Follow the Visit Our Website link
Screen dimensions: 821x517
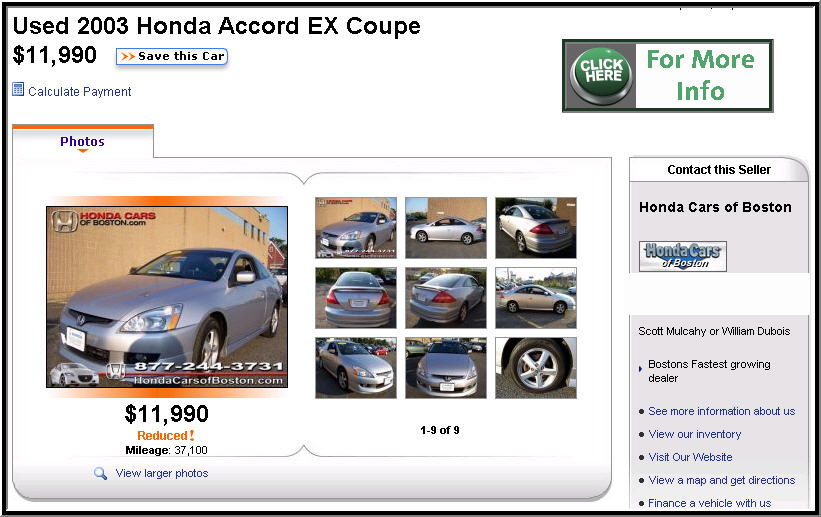(x=690, y=457)
